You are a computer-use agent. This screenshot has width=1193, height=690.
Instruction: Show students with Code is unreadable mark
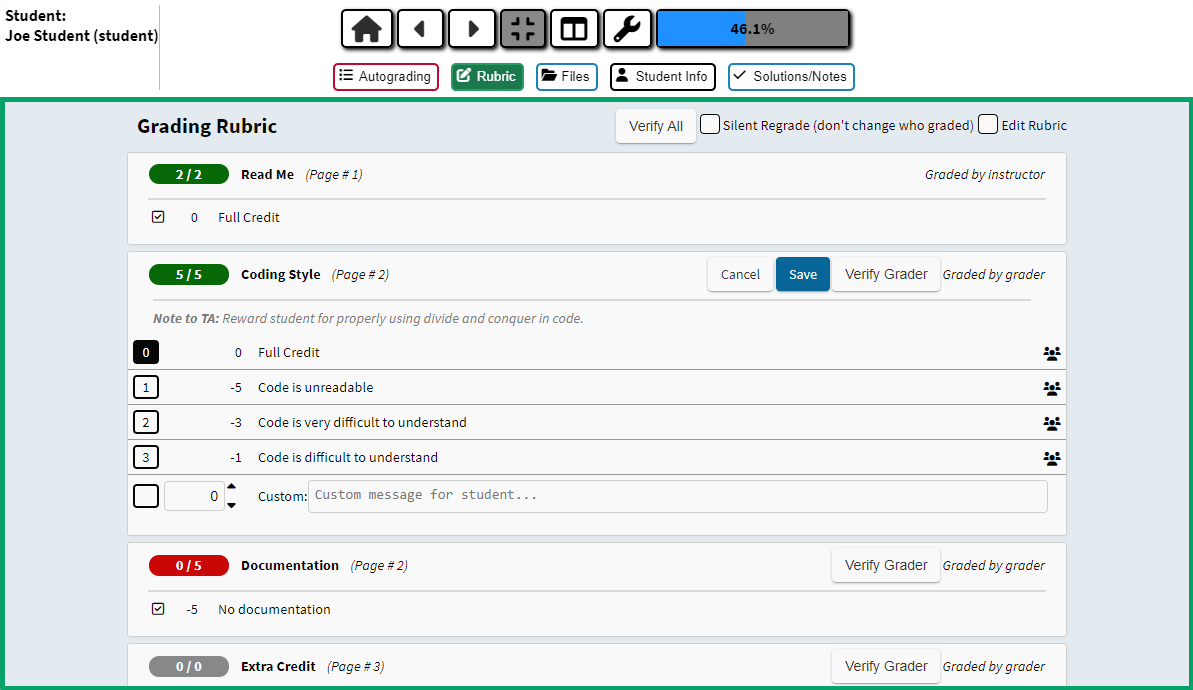(x=1051, y=389)
